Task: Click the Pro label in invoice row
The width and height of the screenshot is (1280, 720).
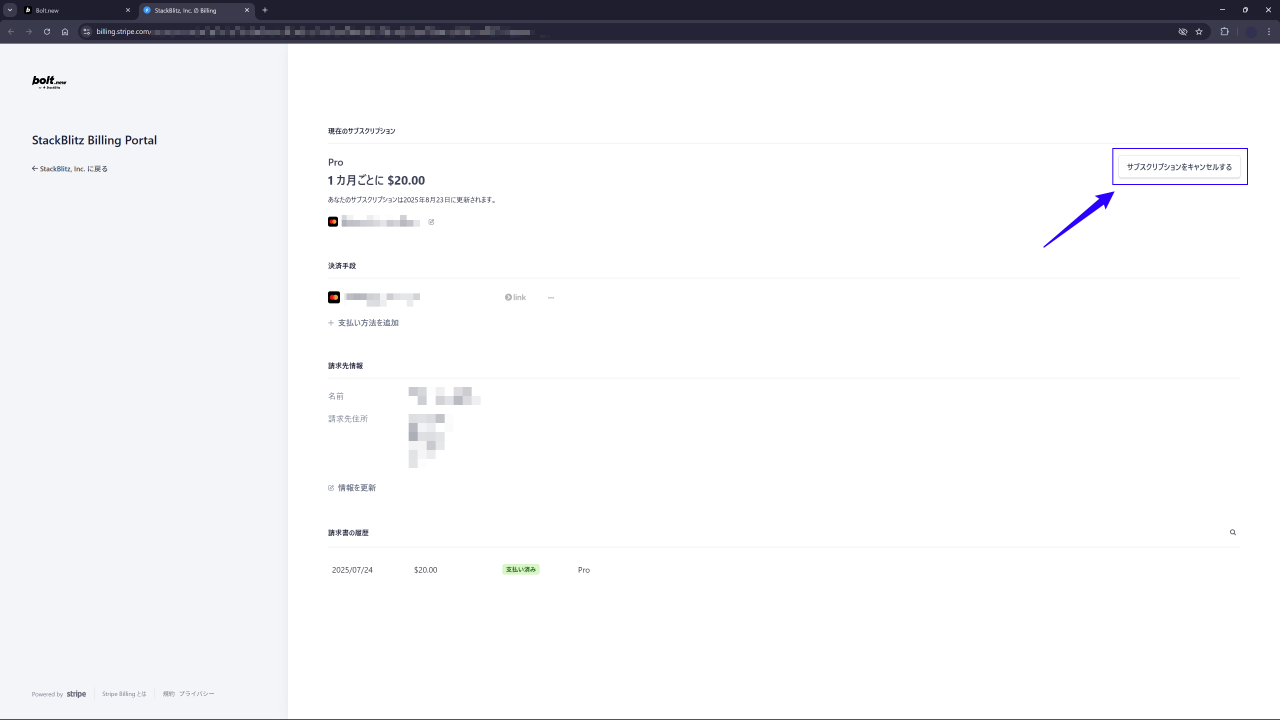Action: [584, 570]
